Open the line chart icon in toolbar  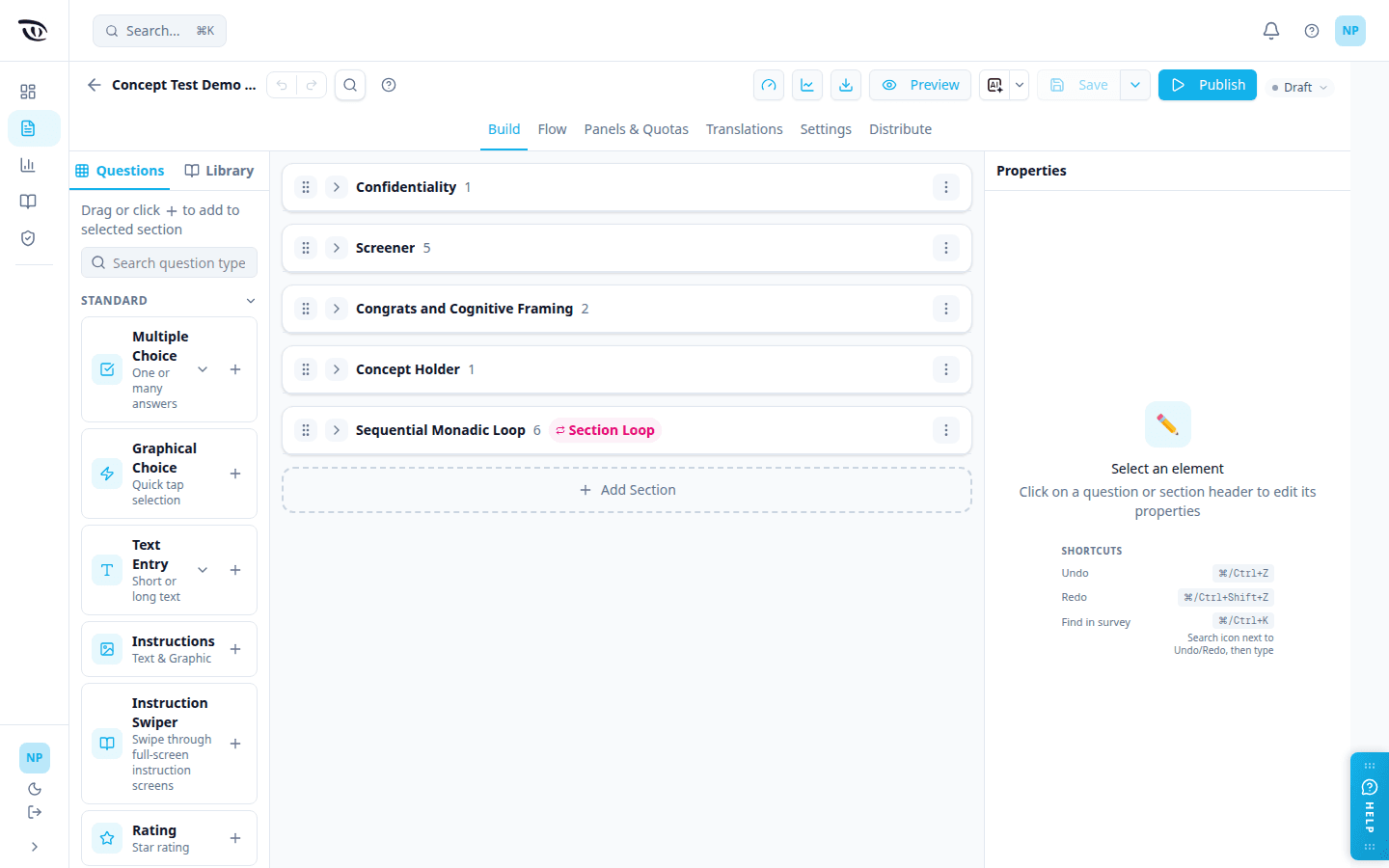click(807, 85)
